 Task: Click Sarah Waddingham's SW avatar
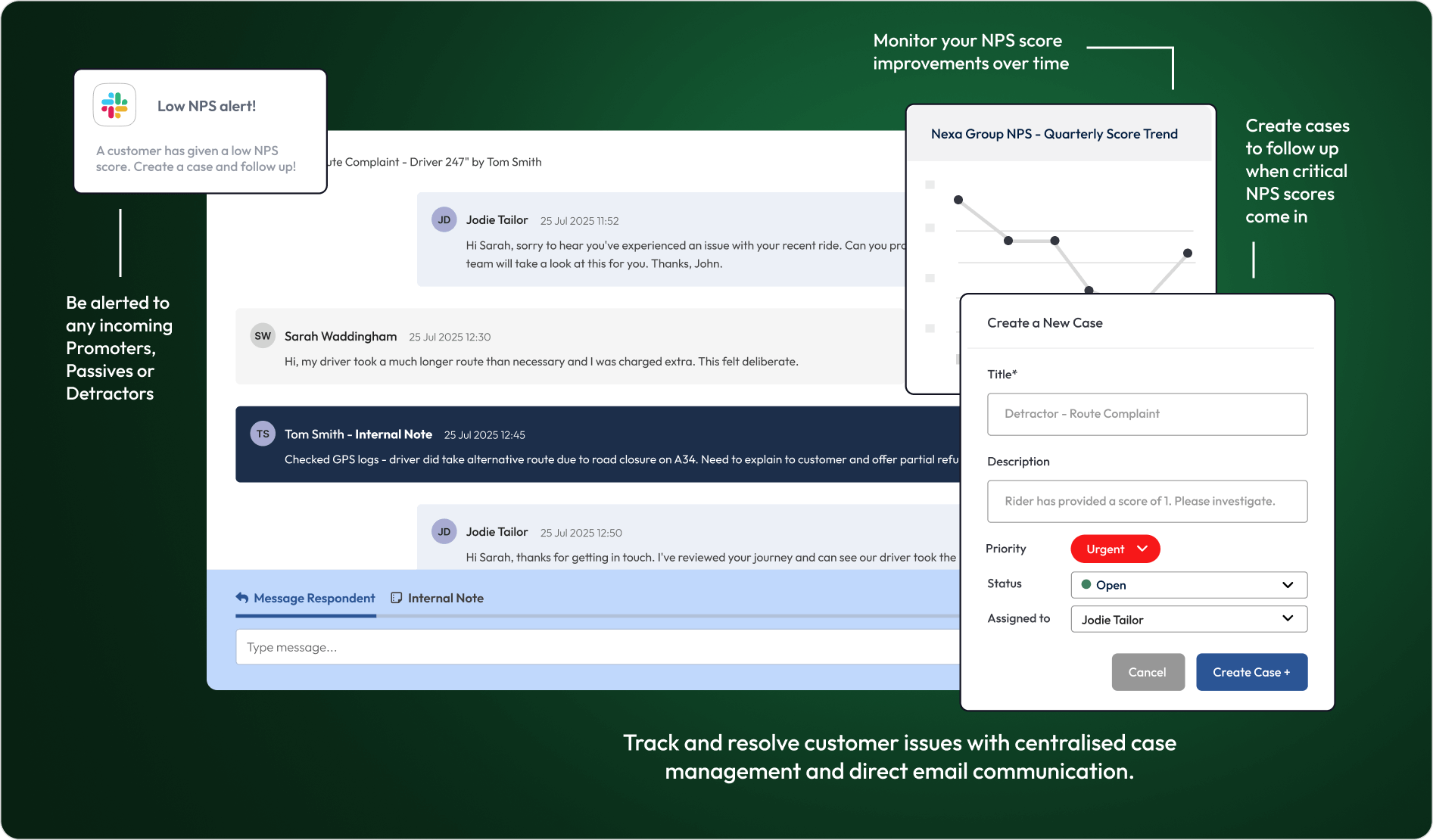coord(263,336)
